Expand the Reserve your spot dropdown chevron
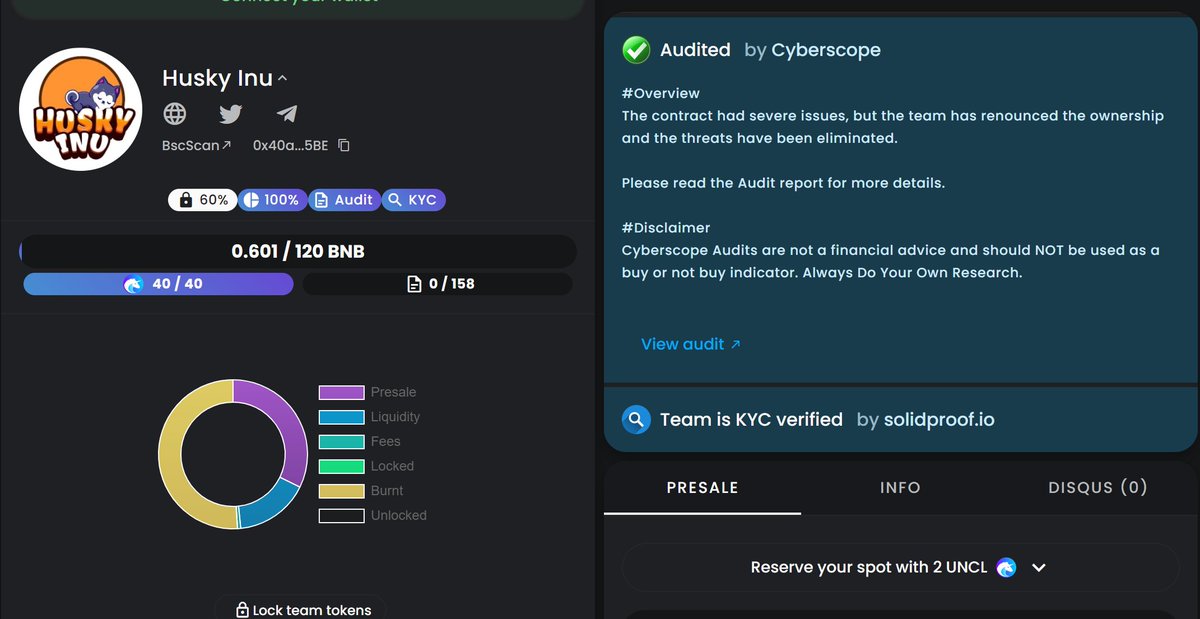This screenshot has height=619, width=1200. 1038,567
